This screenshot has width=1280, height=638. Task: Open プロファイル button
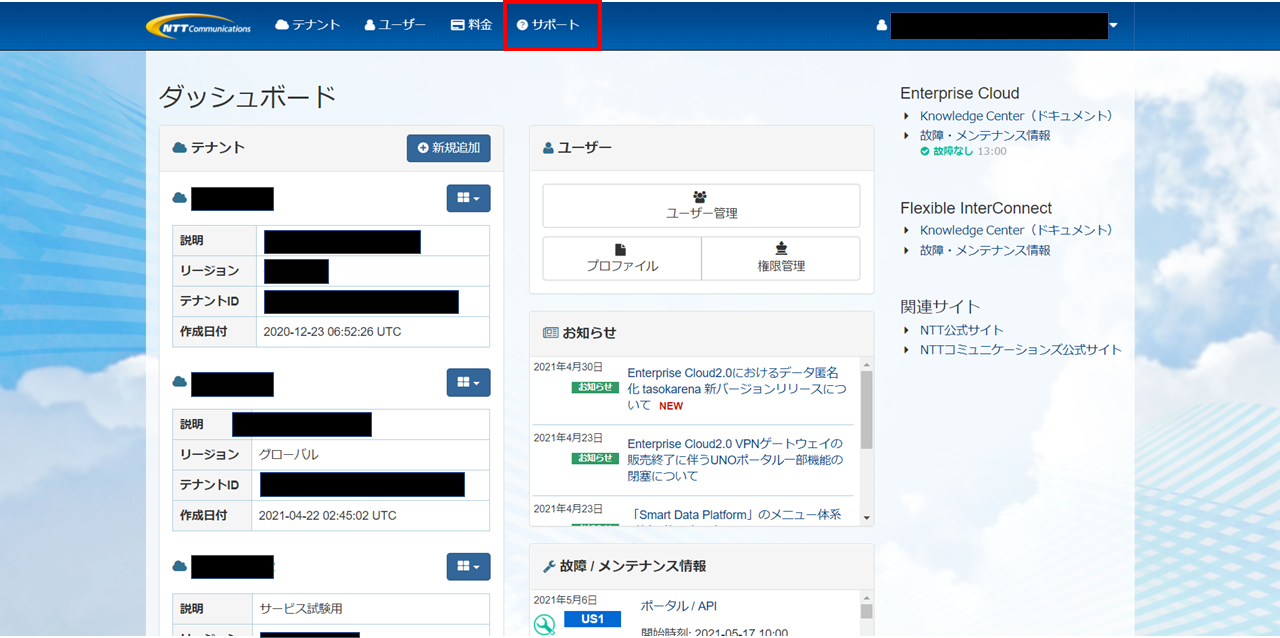(622, 258)
